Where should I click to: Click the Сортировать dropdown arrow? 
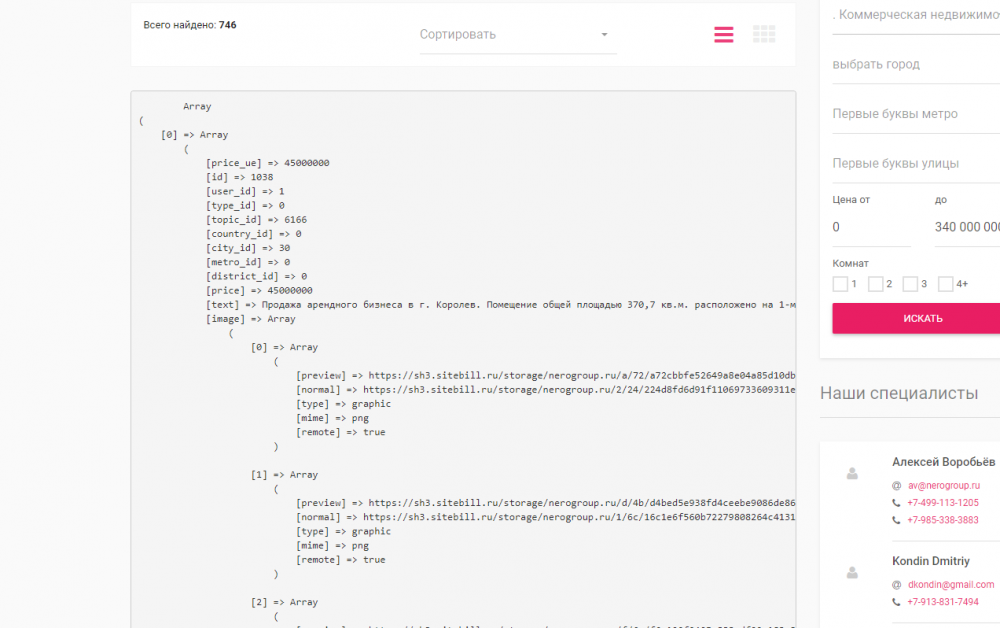(604, 34)
